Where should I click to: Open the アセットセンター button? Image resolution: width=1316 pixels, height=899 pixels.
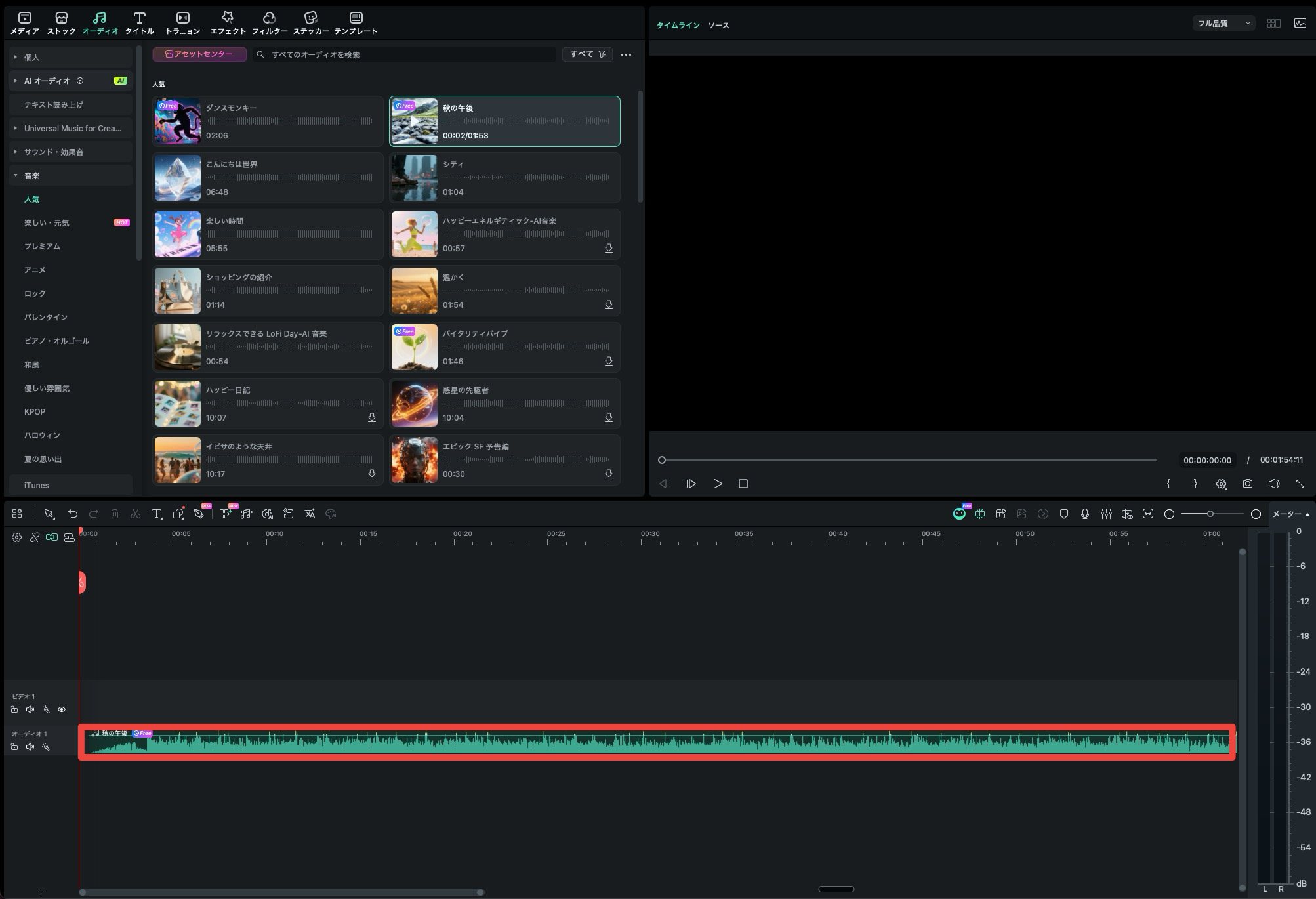click(x=199, y=54)
